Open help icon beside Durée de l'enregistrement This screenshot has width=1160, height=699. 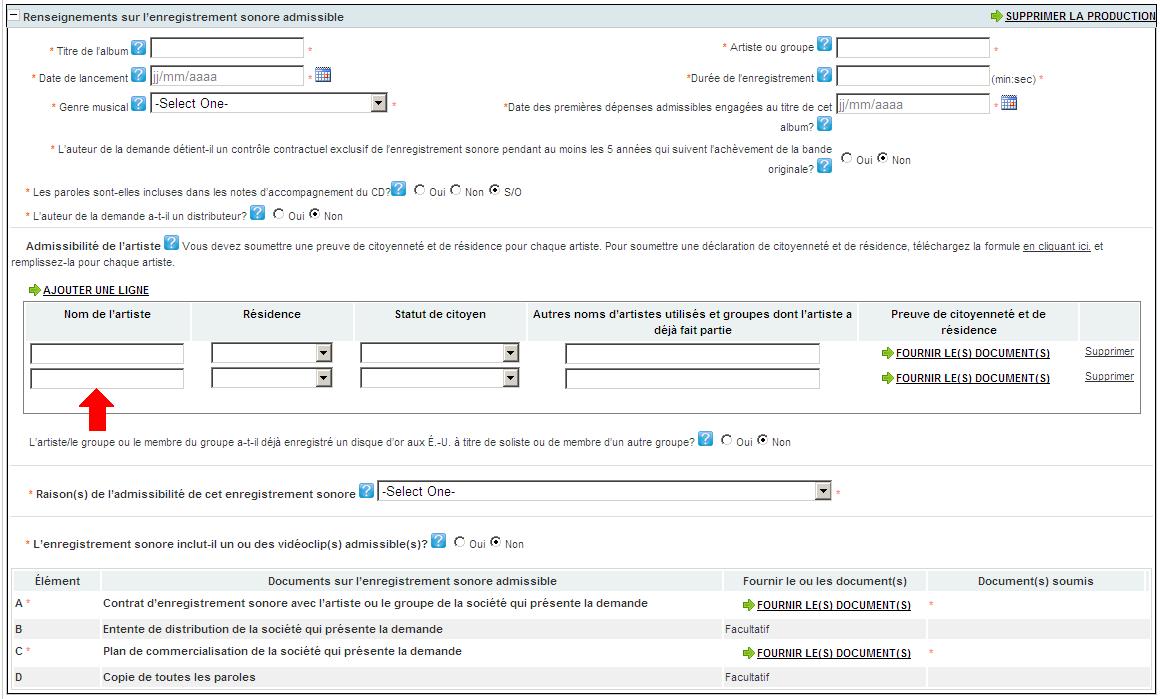tap(824, 75)
